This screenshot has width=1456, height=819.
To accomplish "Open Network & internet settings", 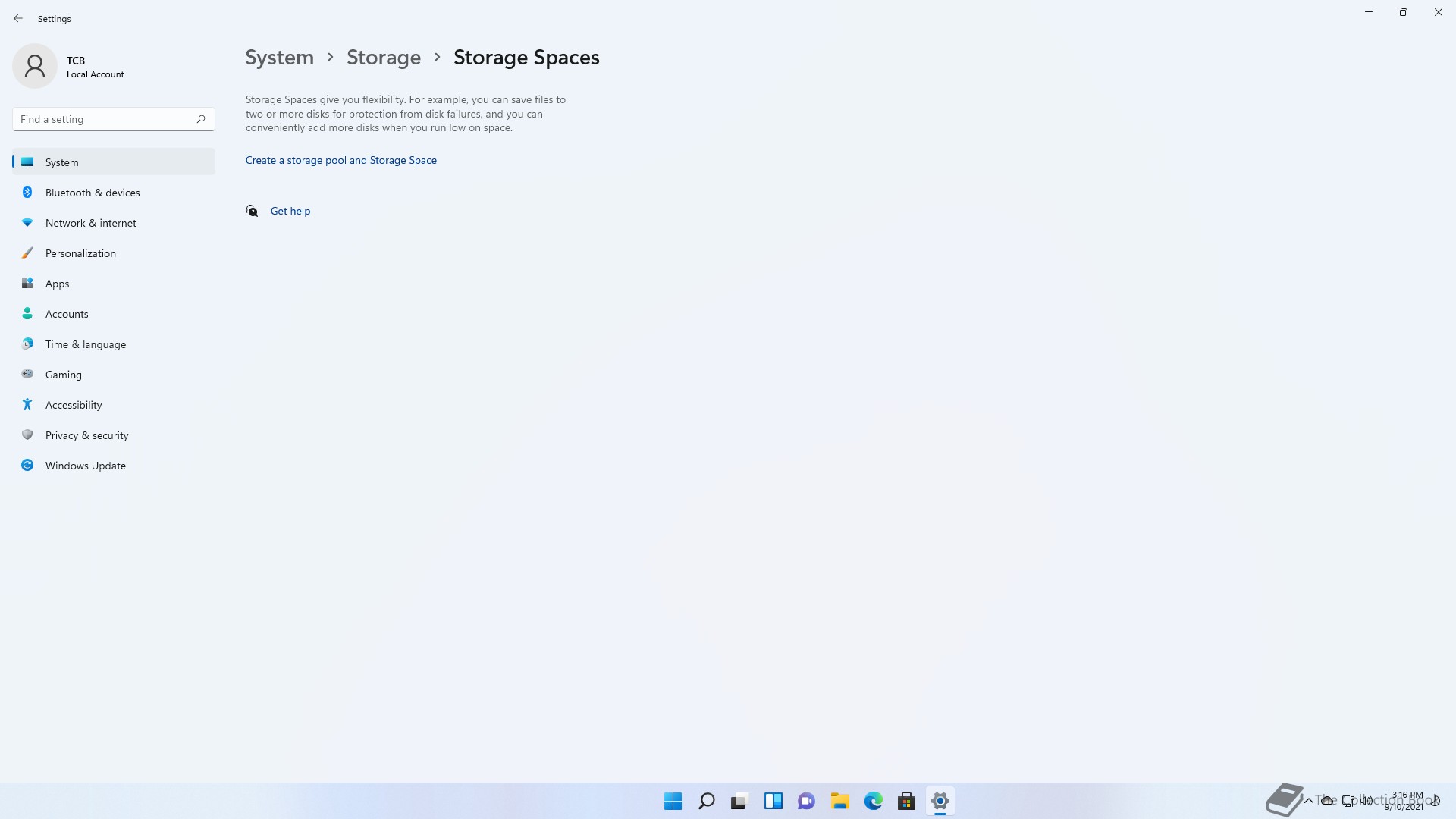I will tap(114, 223).
